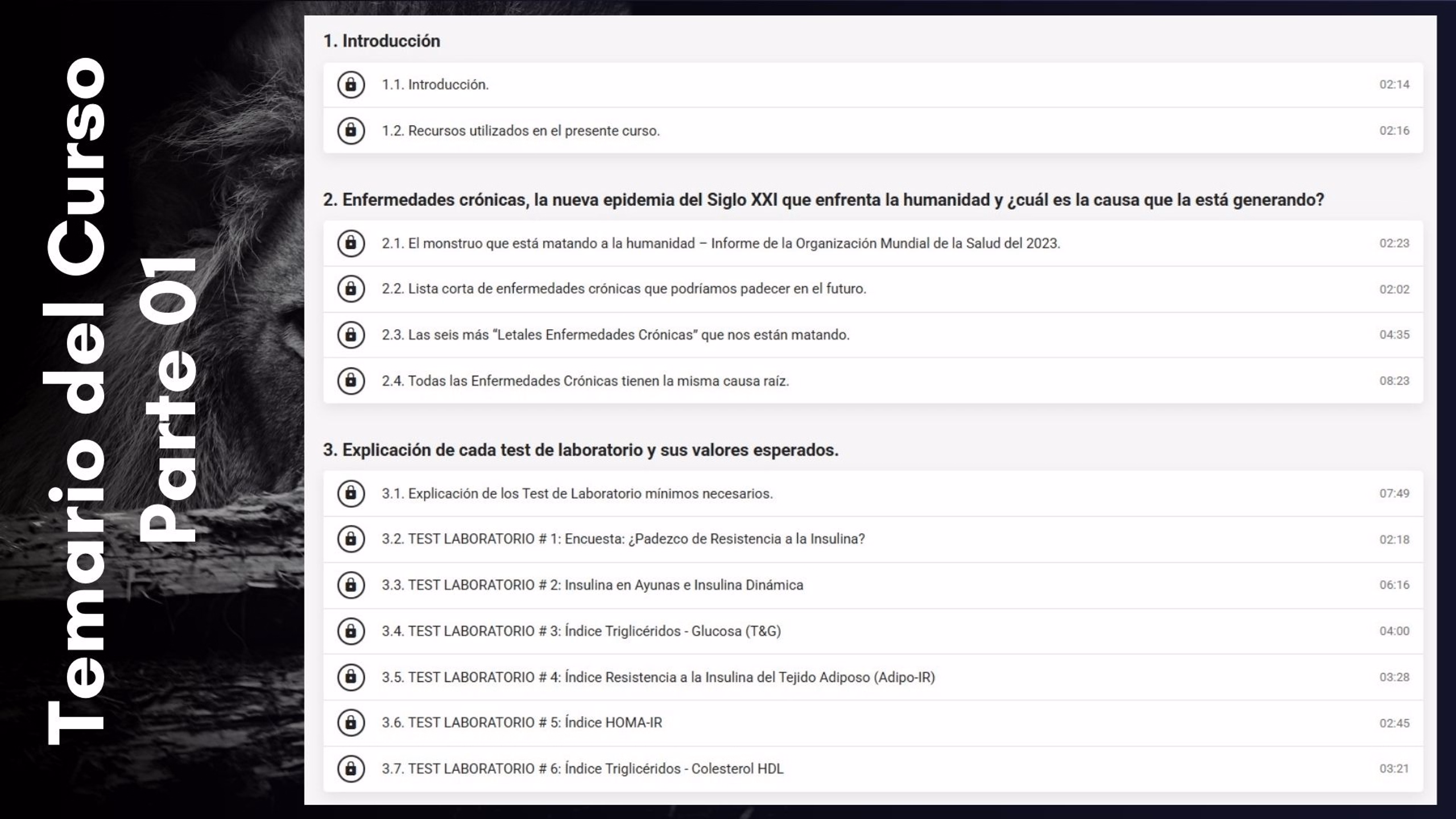The height and width of the screenshot is (819, 1456).
Task: Click the 02:18 duration of lesson 3.2
Action: pos(1394,540)
